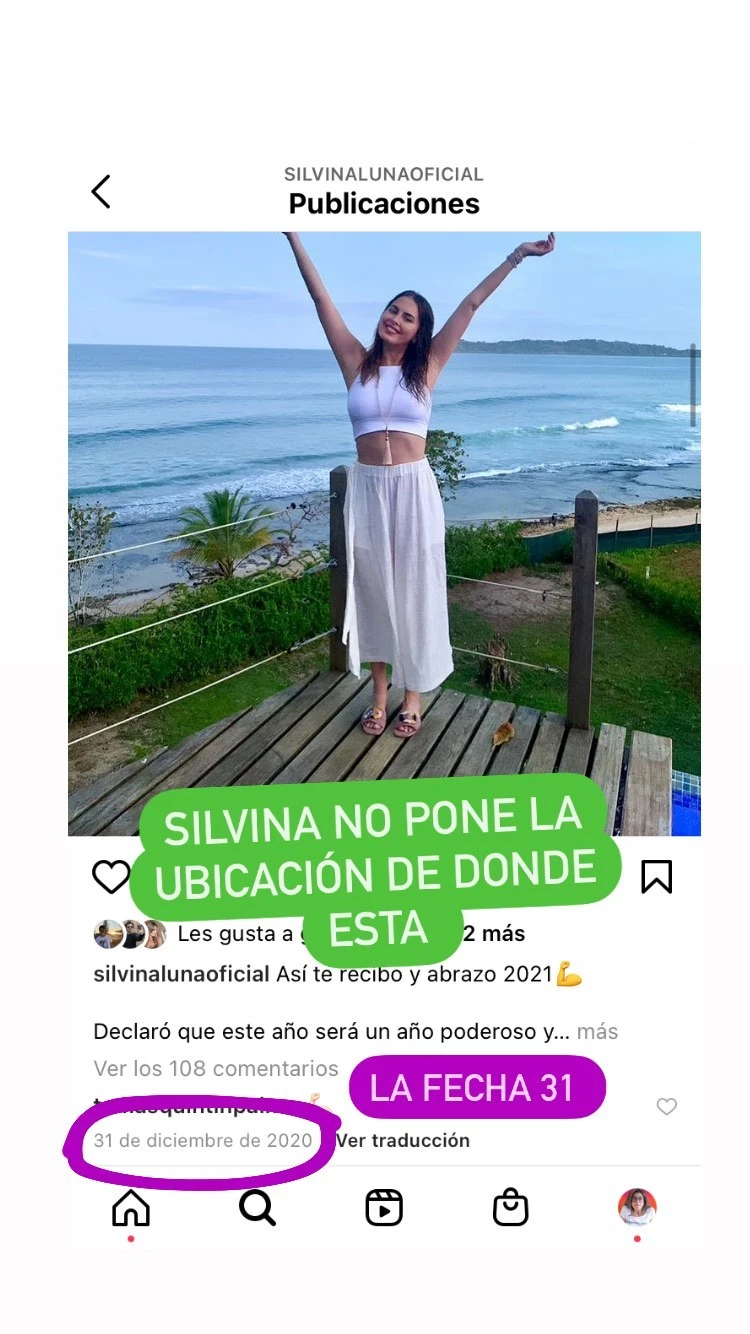750x1334 pixels.
Task: Tap the back arrow beside Publicaciones
Action: pos(101,191)
